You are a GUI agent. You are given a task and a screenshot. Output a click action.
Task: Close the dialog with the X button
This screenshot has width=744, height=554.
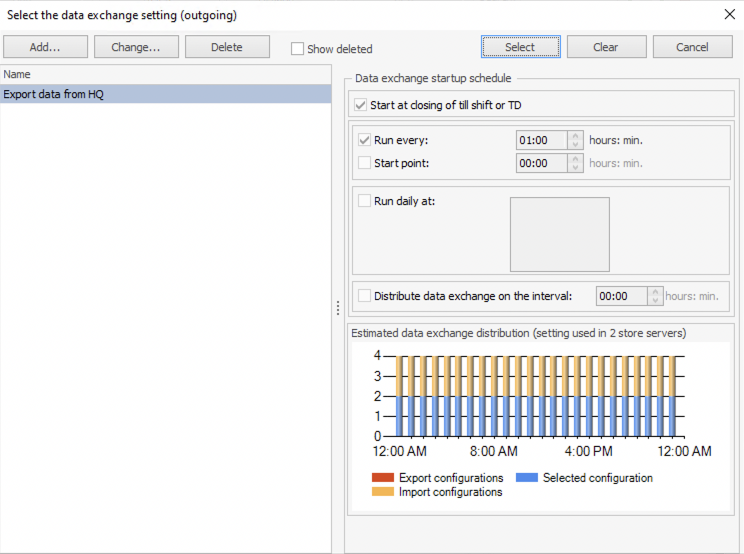pyautogui.click(x=728, y=14)
